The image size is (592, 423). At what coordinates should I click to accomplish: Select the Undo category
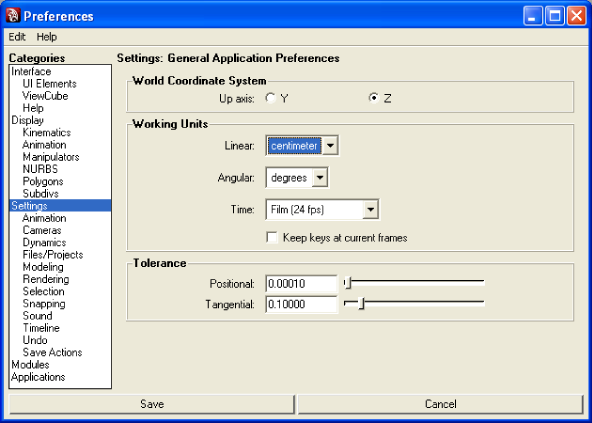pos(35,340)
